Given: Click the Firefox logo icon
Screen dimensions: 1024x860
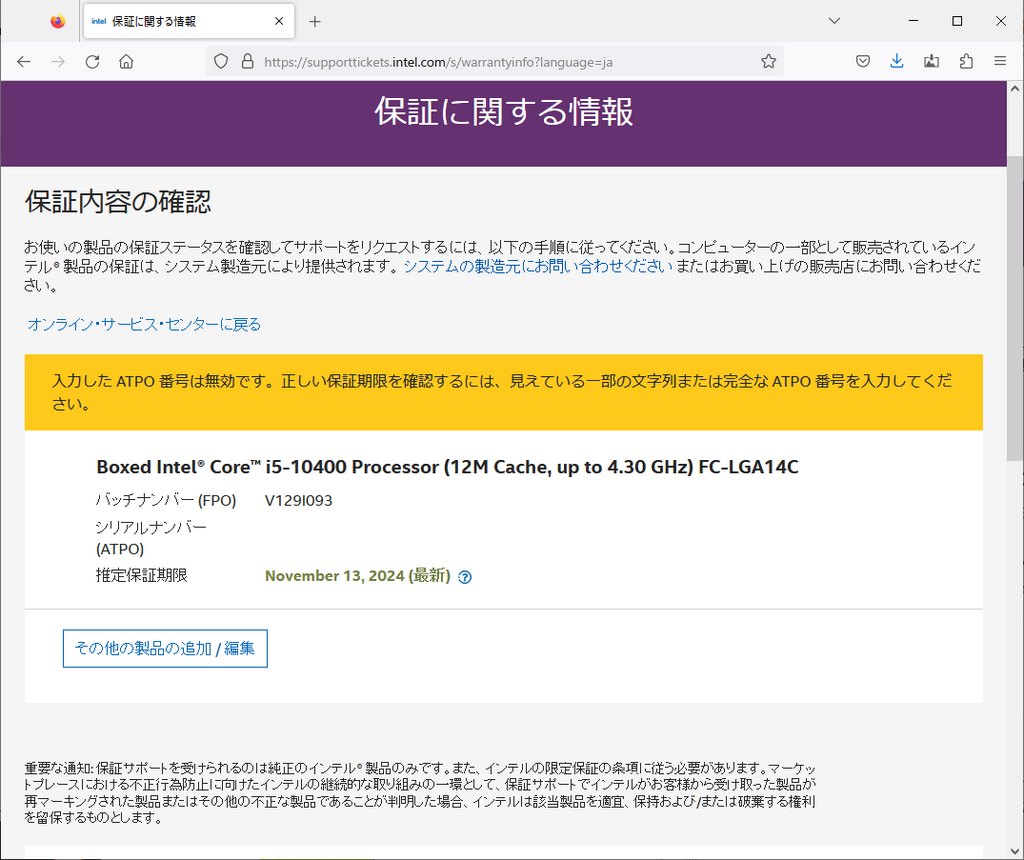Looking at the screenshot, I should point(57,22).
